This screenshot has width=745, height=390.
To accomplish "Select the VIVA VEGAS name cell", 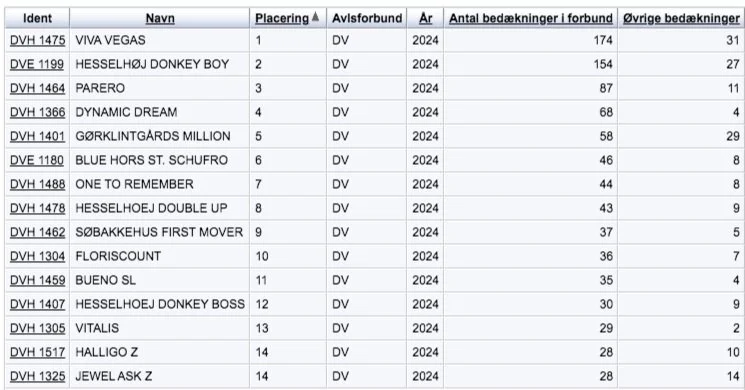I will 160,40.
